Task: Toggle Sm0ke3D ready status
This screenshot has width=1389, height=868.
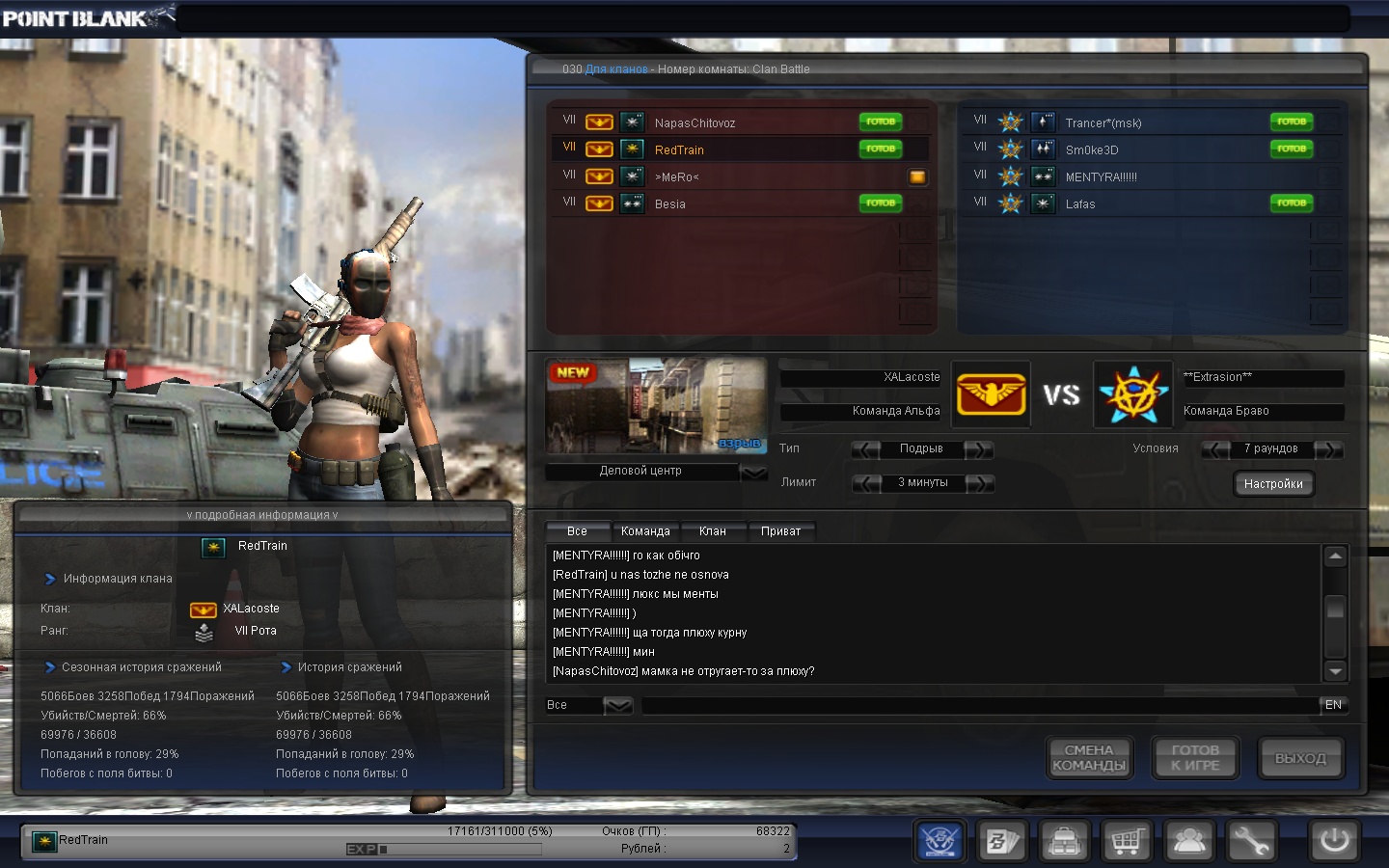Action: click(1292, 149)
